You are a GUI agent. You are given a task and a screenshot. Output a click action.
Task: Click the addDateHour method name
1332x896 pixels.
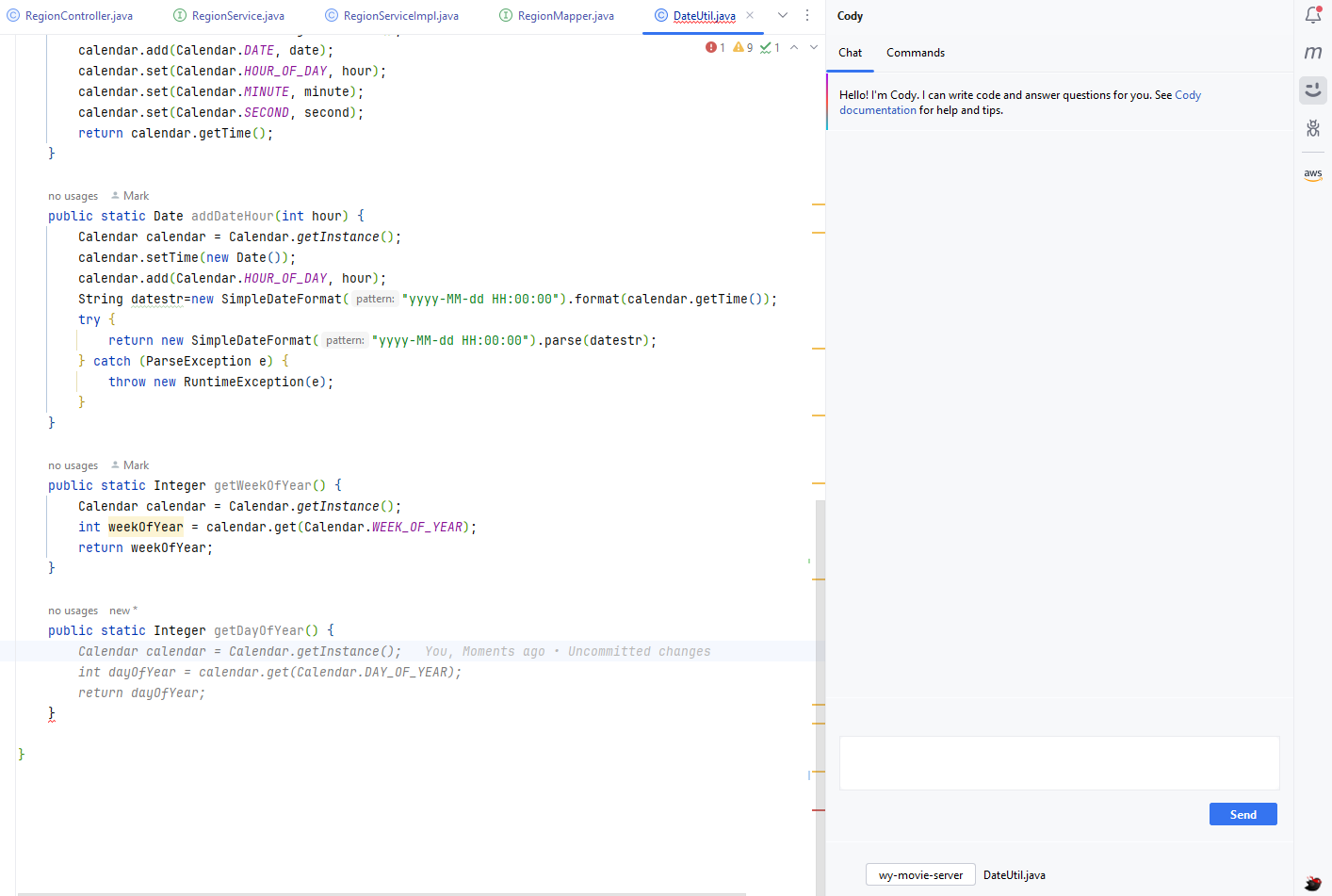tap(233, 216)
